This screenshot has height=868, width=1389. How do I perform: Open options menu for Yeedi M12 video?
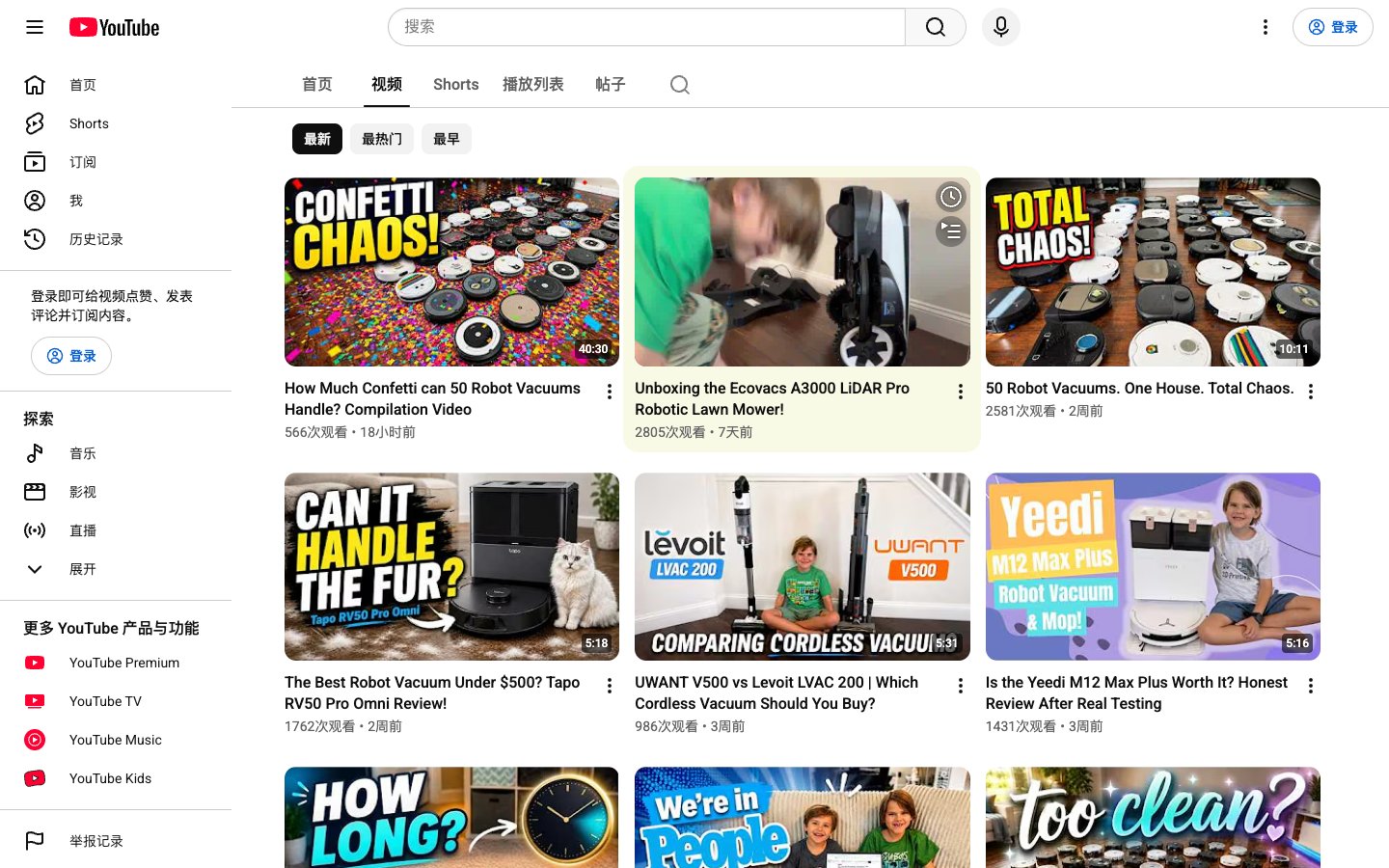pos(1311,686)
